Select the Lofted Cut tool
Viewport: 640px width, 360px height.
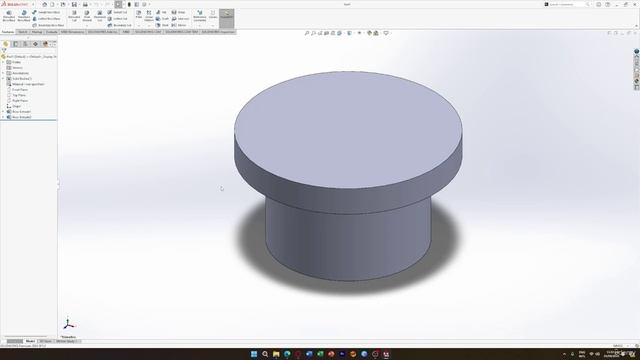(x=118, y=19)
